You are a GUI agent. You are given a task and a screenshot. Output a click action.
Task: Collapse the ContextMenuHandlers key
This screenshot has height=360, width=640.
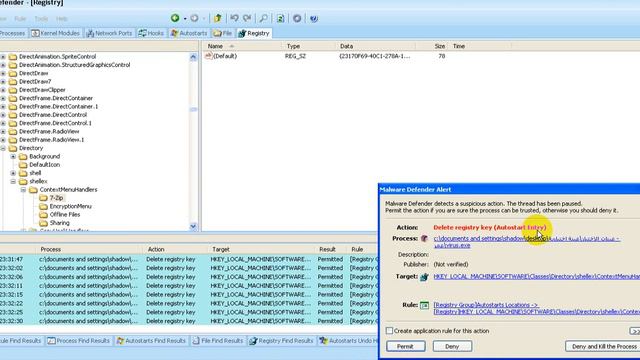(x=23, y=190)
